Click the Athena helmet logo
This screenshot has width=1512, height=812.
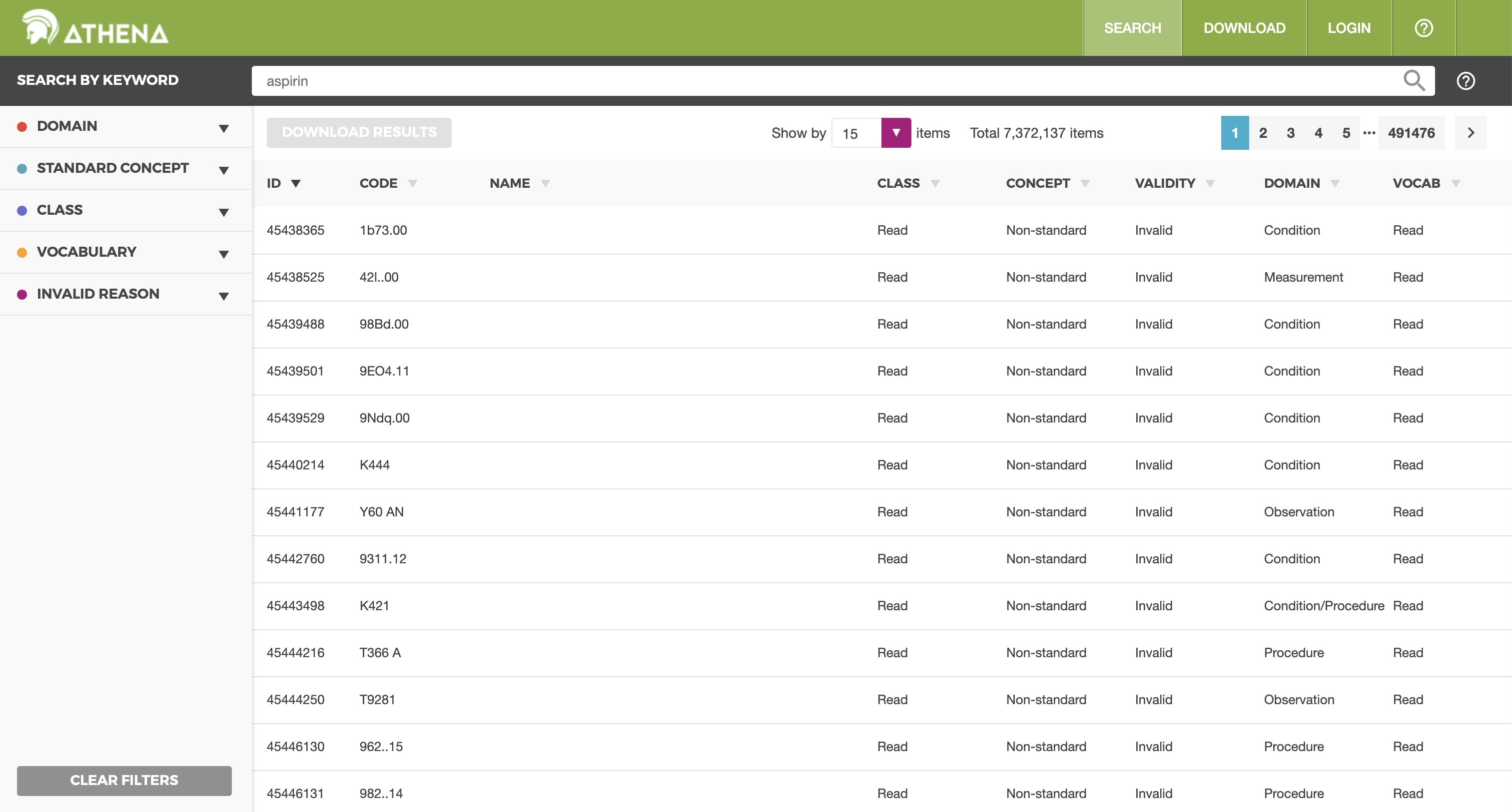pyautogui.click(x=40, y=27)
